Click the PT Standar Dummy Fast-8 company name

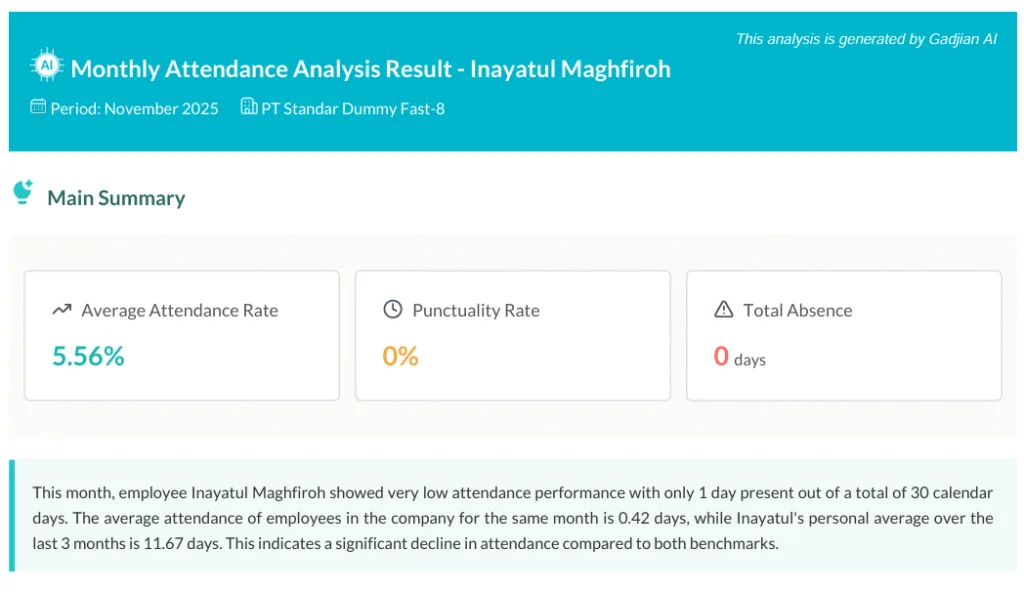[x=353, y=108]
